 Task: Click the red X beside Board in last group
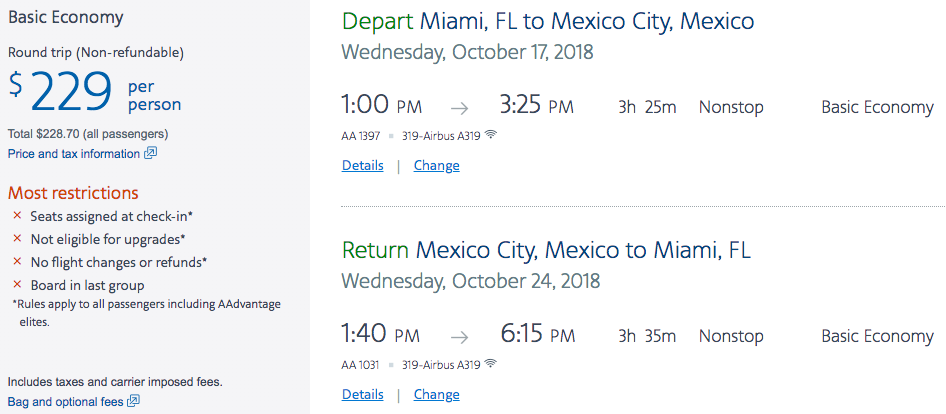17,285
